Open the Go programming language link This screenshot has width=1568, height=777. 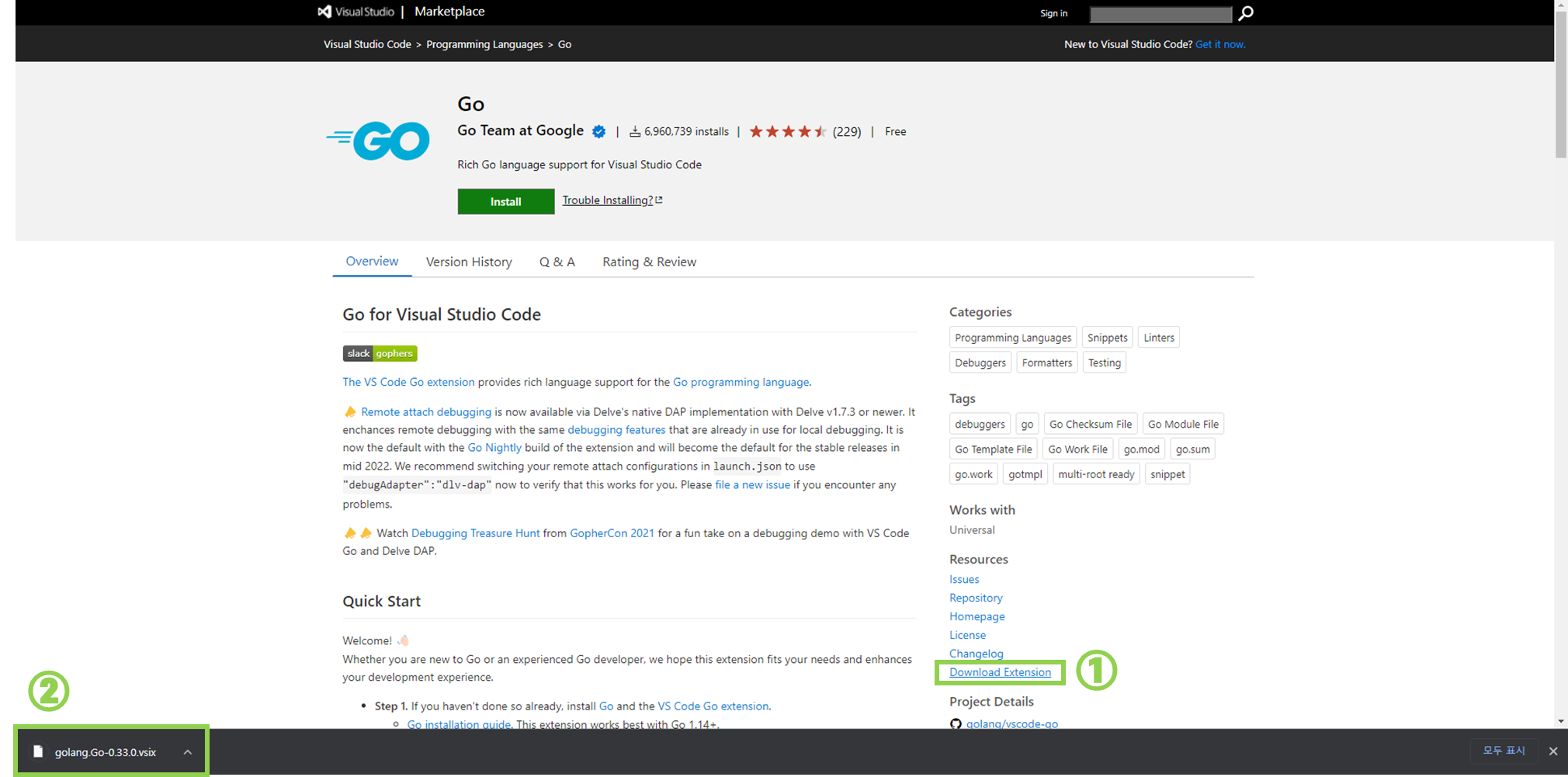click(741, 382)
